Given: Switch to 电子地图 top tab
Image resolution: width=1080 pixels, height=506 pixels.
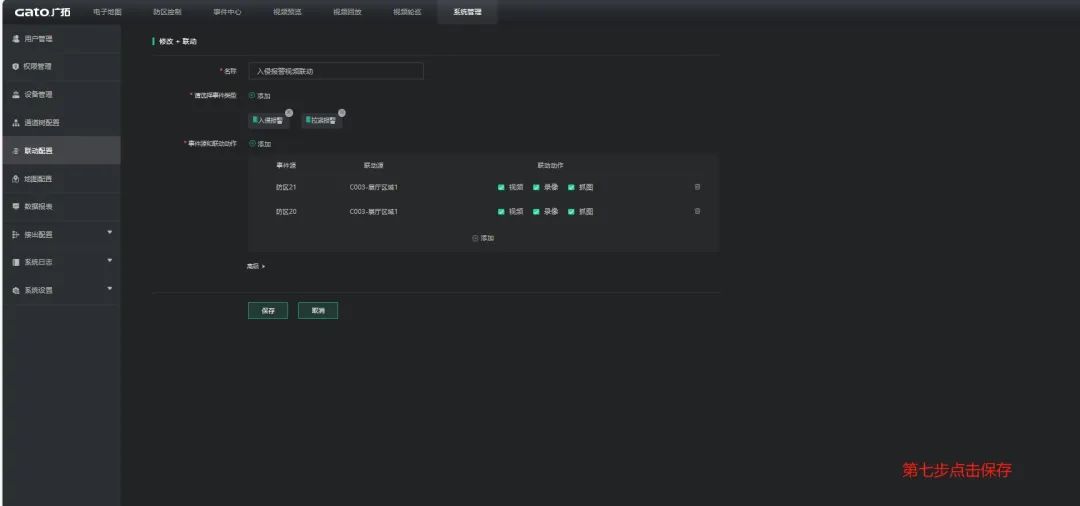Looking at the screenshot, I should pos(107,12).
